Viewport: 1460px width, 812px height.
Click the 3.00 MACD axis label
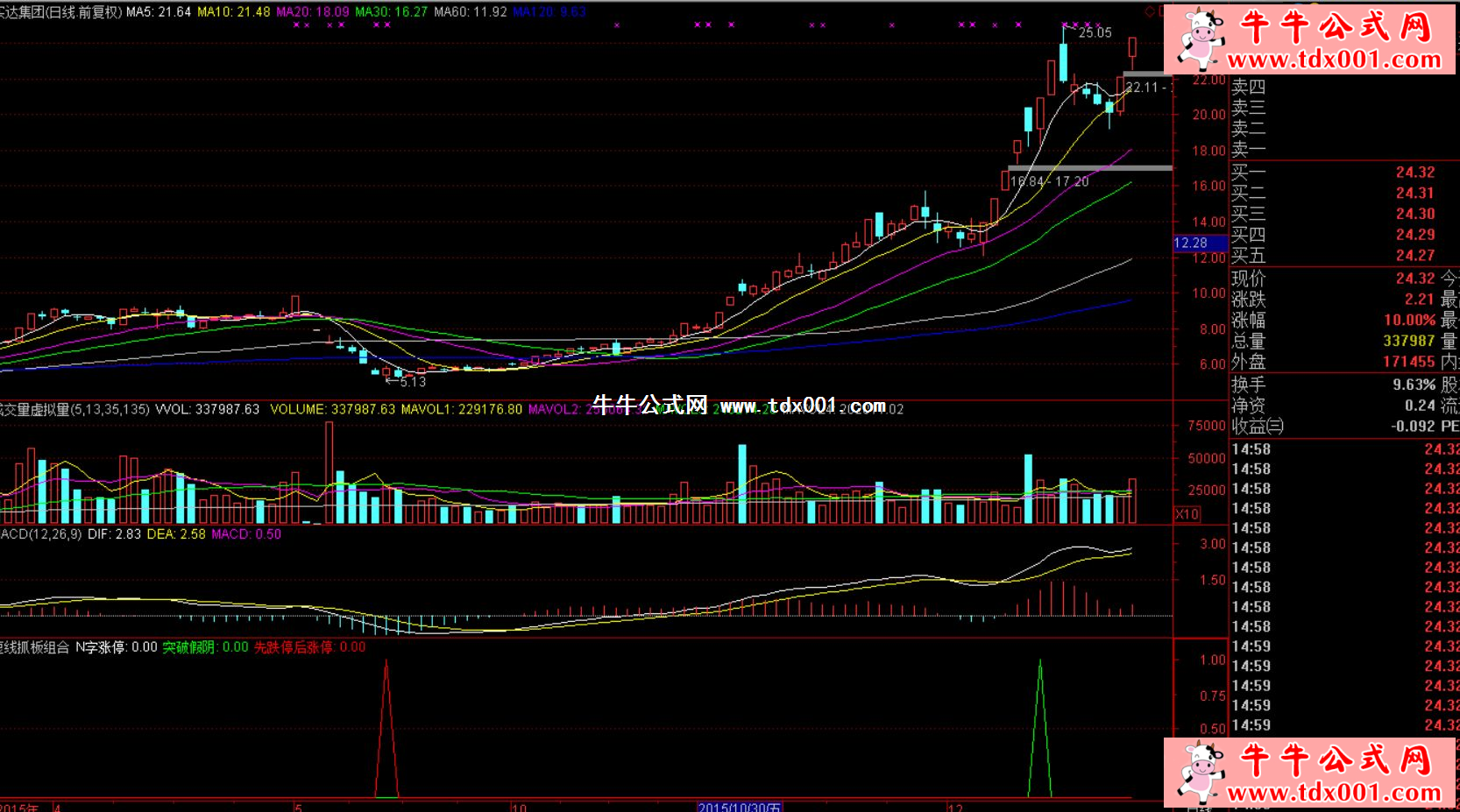point(1213,544)
